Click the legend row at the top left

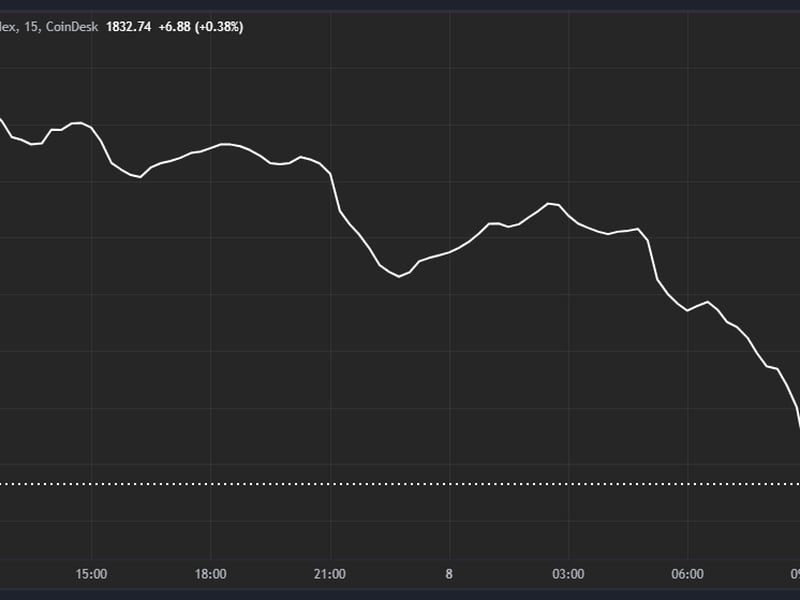pyautogui.click(x=120, y=30)
